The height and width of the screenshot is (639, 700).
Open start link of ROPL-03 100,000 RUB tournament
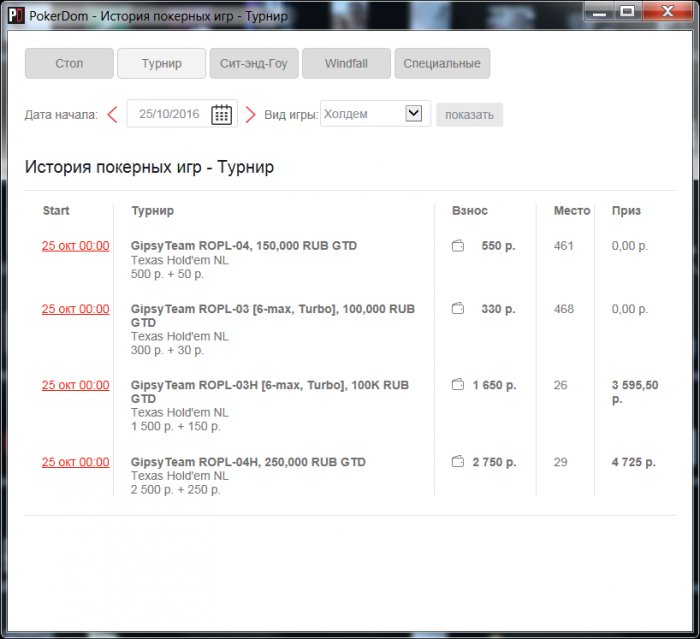75,309
